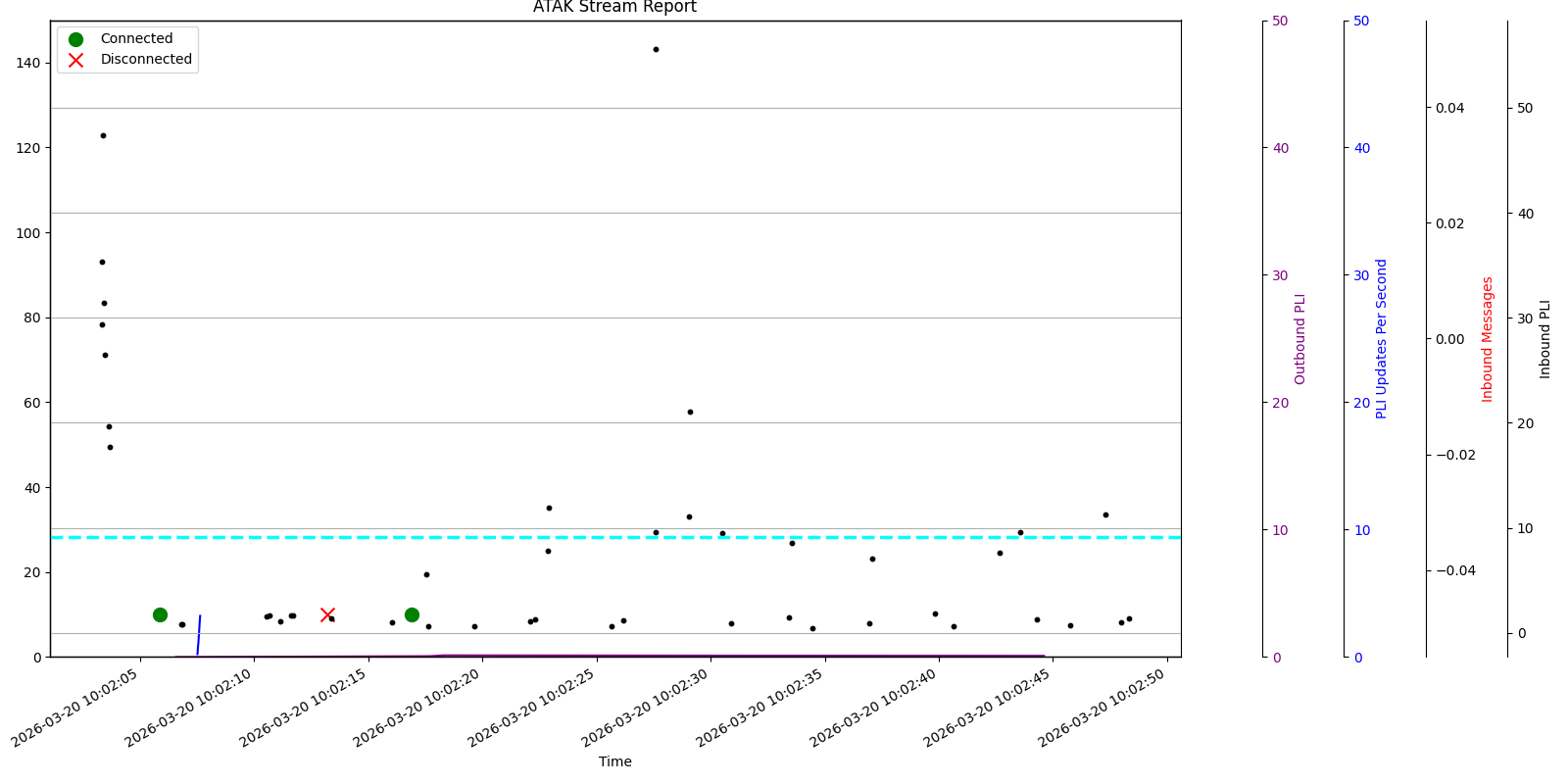Click the blue 'PLI Updates Per Second' axis label

point(1382,339)
